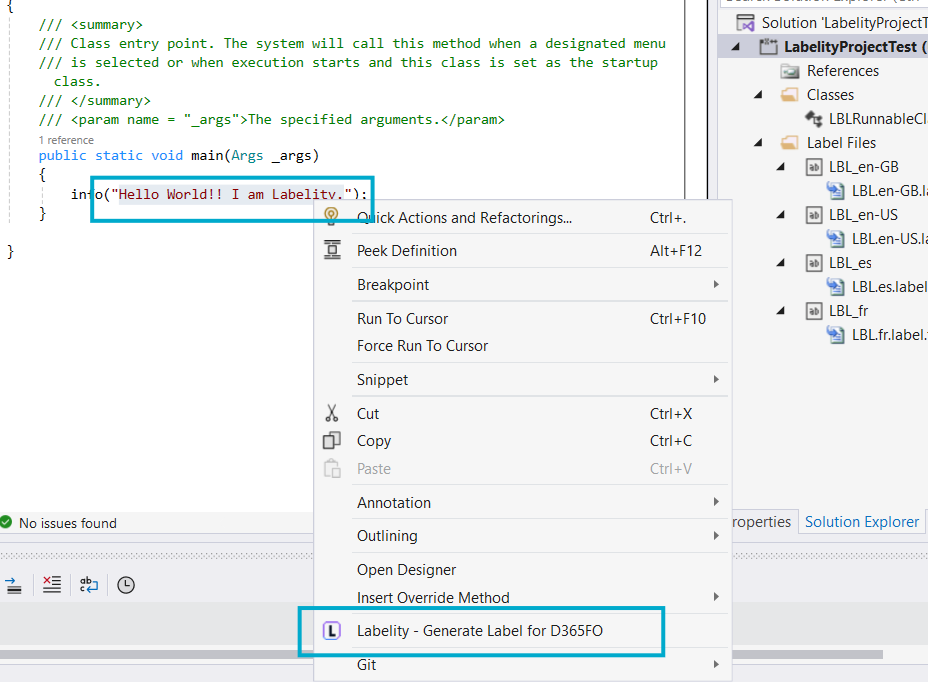
Task: Open the Insert Override Method submenu
Action: (523, 598)
